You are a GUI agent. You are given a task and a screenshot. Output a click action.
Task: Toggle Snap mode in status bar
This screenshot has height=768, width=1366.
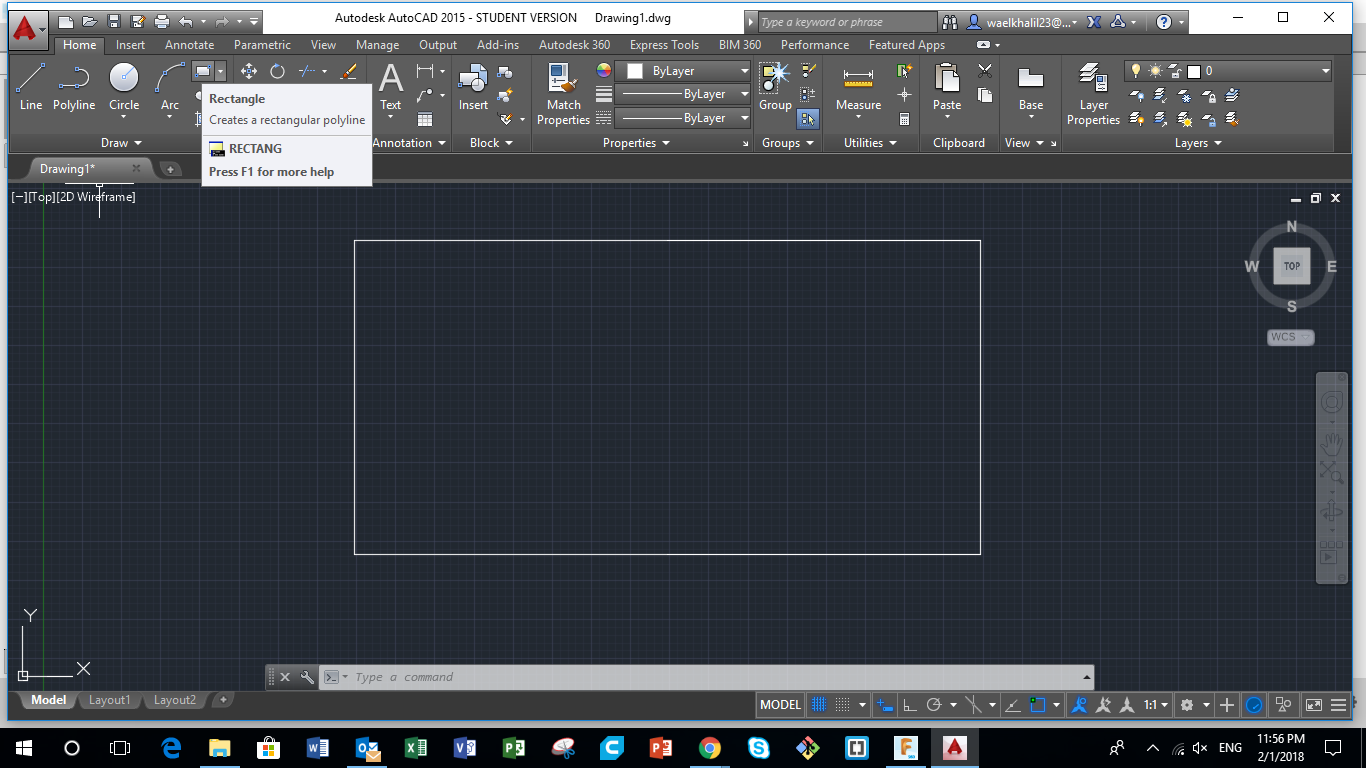coord(843,705)
